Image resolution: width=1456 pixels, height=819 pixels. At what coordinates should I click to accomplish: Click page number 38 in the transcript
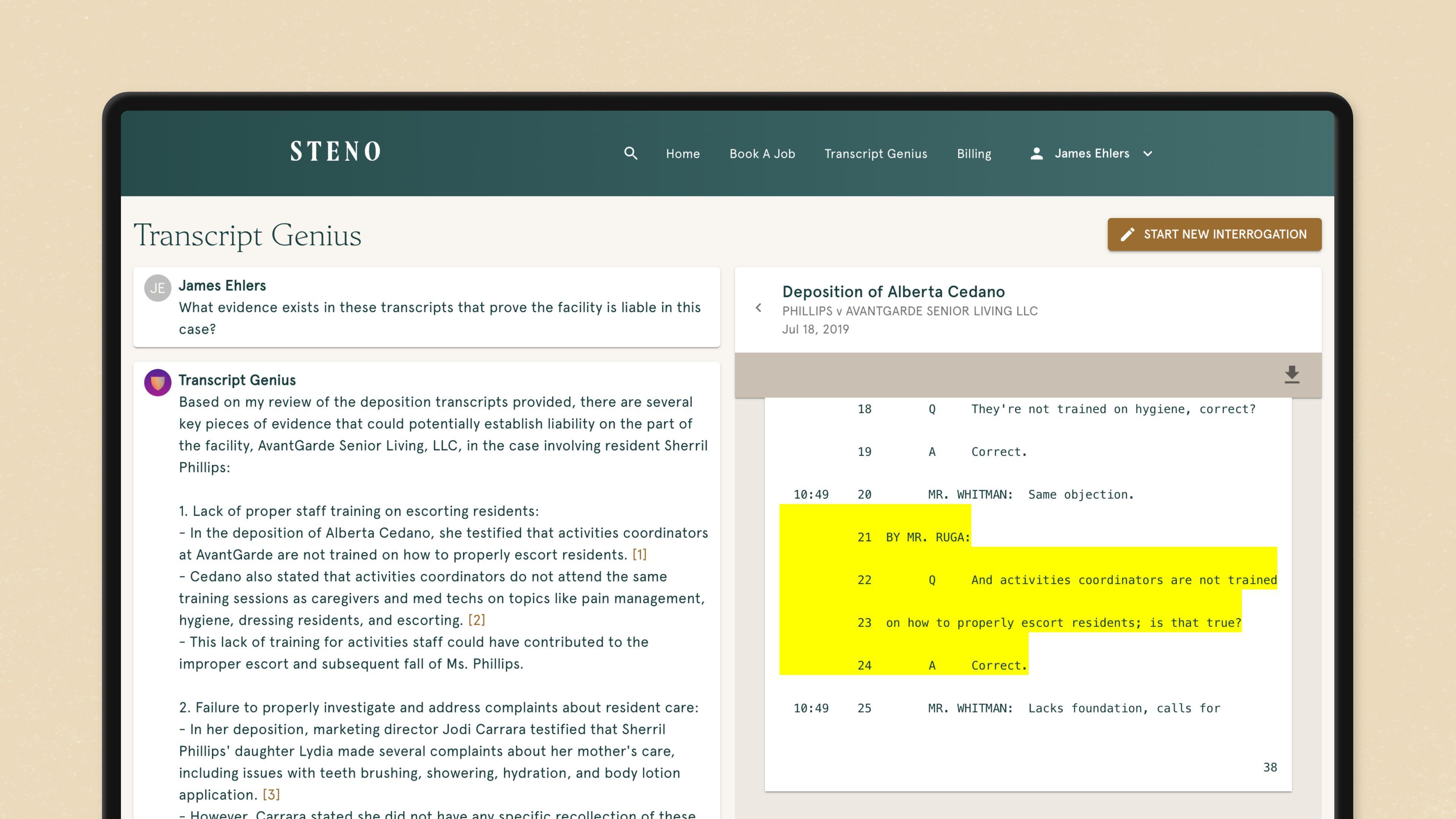pos(1270,767)
